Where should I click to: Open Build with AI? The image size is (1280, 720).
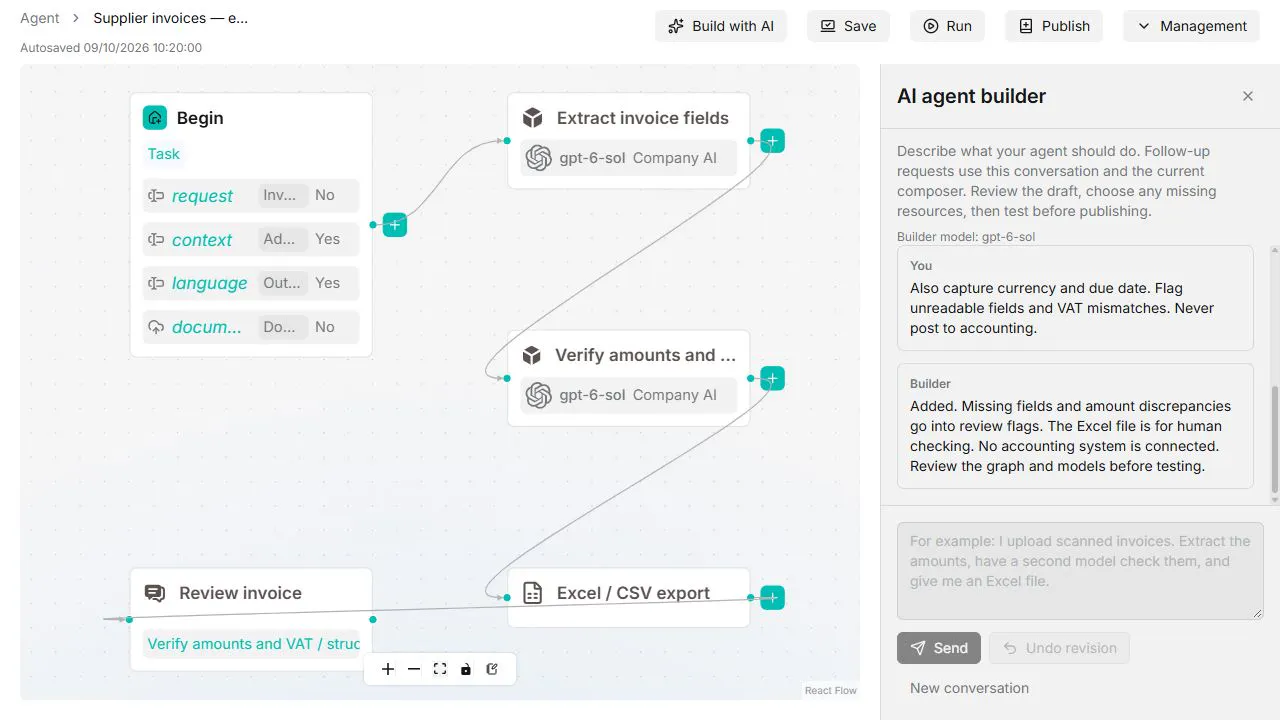(x=721, y=26)
